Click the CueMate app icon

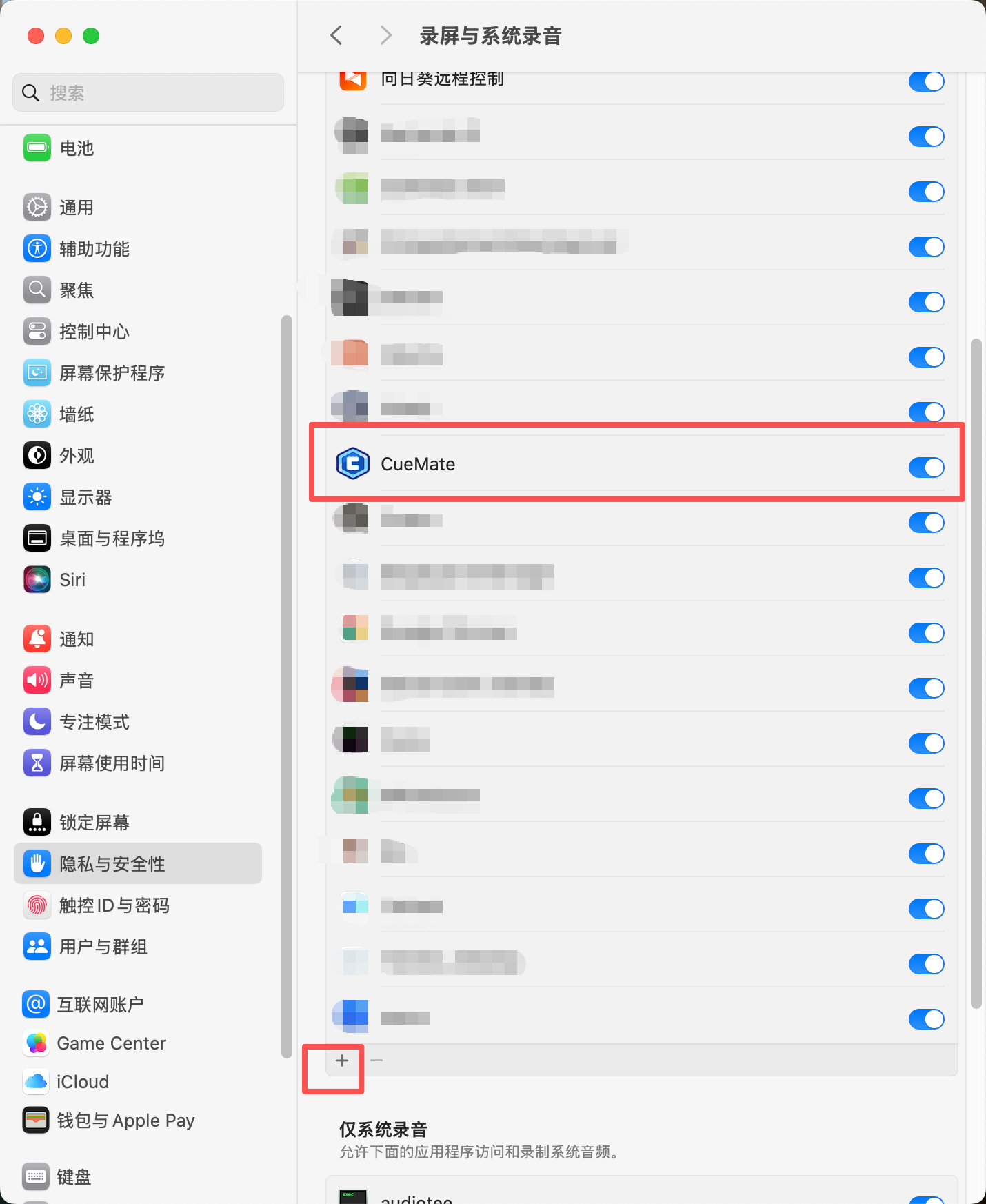pyautogui.click(x=352, y=464)
